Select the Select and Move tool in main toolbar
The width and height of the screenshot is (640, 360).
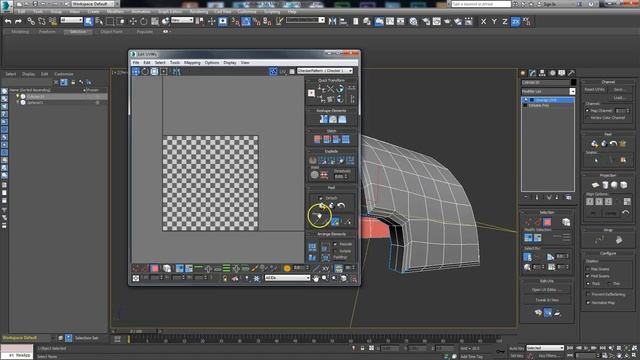[133, 21]
